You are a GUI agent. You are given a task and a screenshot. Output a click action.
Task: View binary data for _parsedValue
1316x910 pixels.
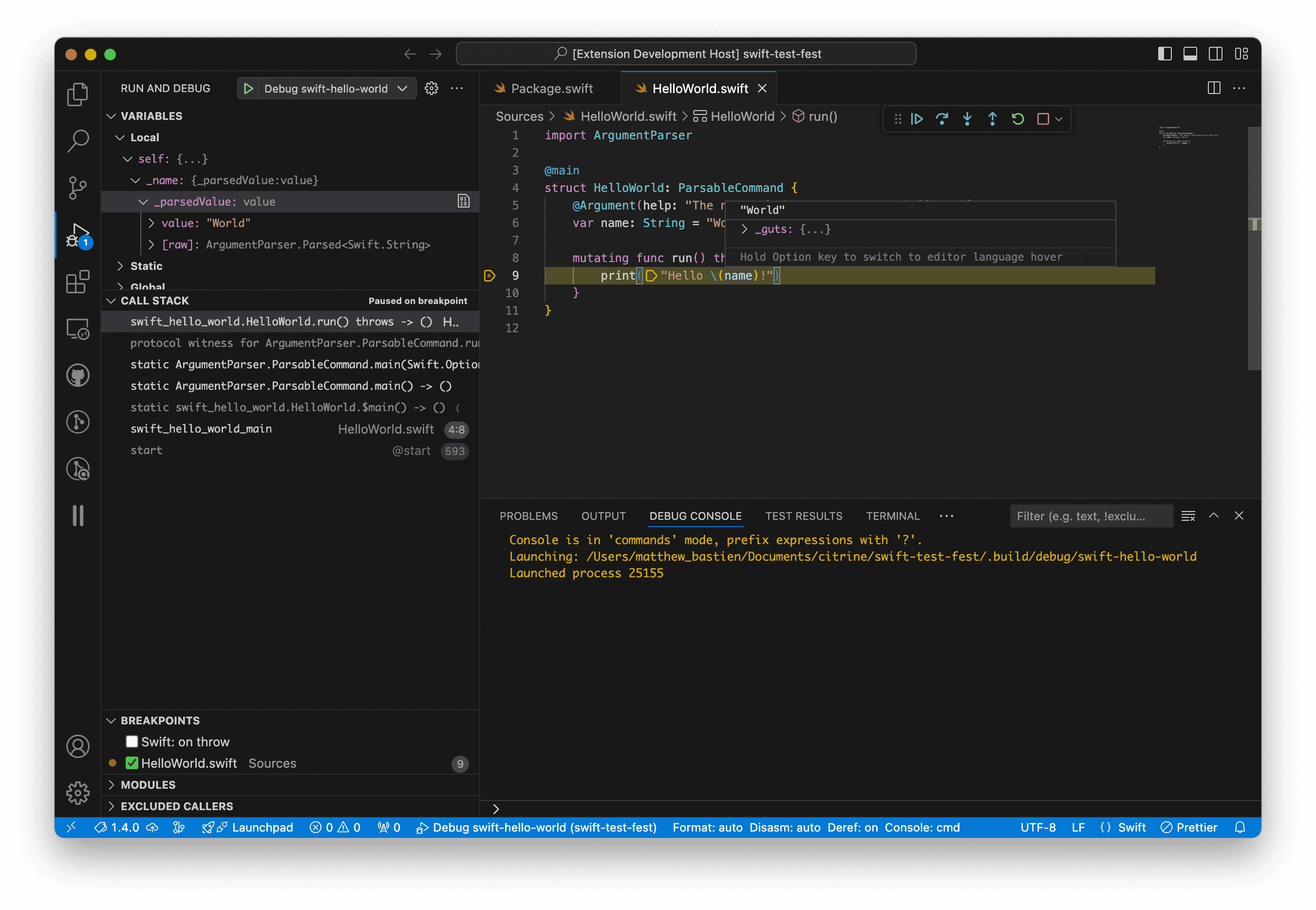pyautogui.click(x=463, y=201)
